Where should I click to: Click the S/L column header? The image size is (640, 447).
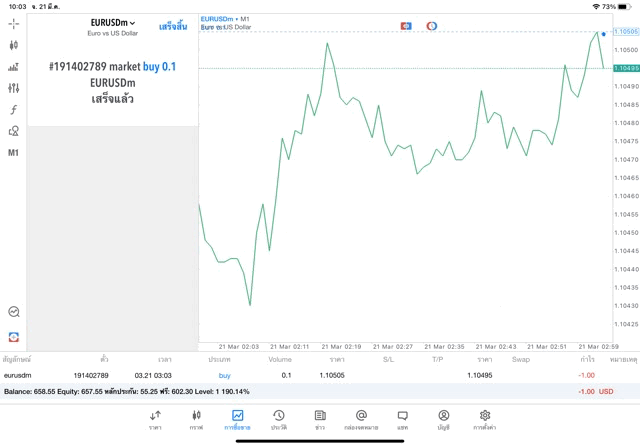[389, 360]
